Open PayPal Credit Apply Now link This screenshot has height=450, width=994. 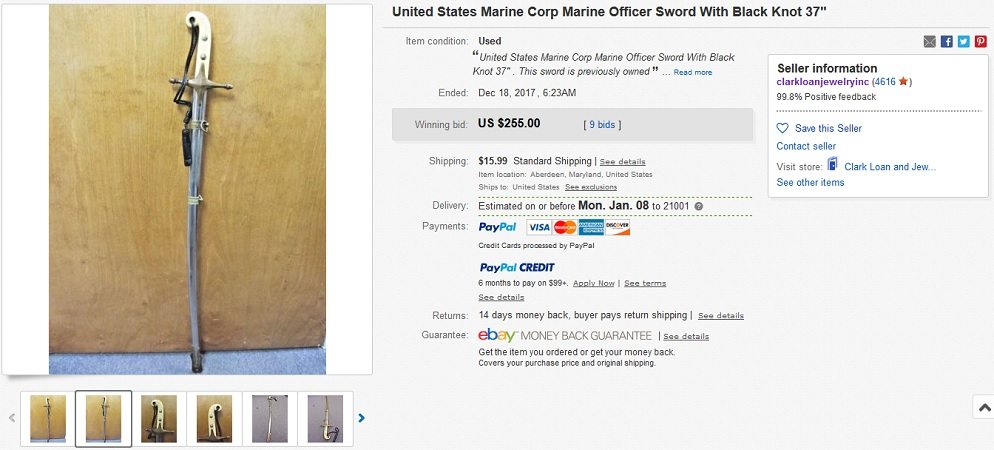[594, 283]
